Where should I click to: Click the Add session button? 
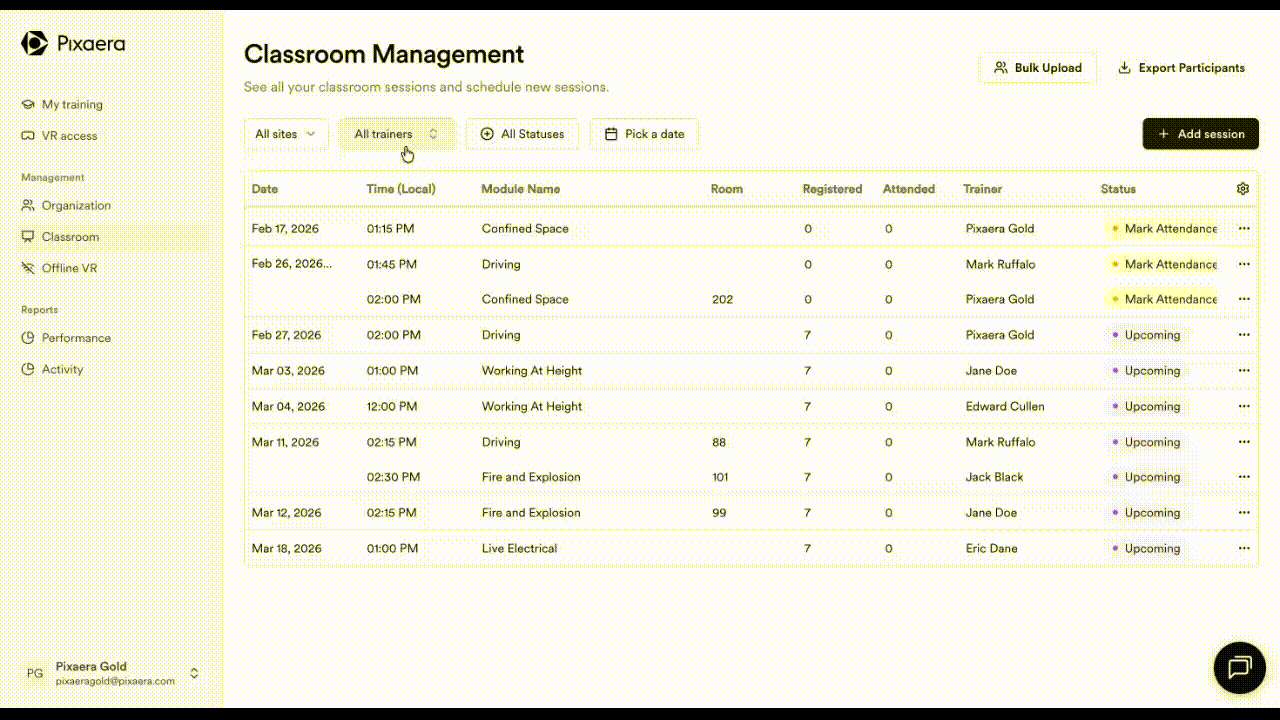click(1200, 134)
